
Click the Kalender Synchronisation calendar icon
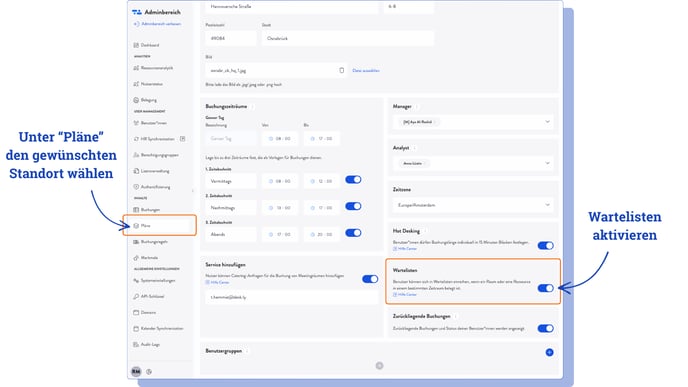point(136,328)
